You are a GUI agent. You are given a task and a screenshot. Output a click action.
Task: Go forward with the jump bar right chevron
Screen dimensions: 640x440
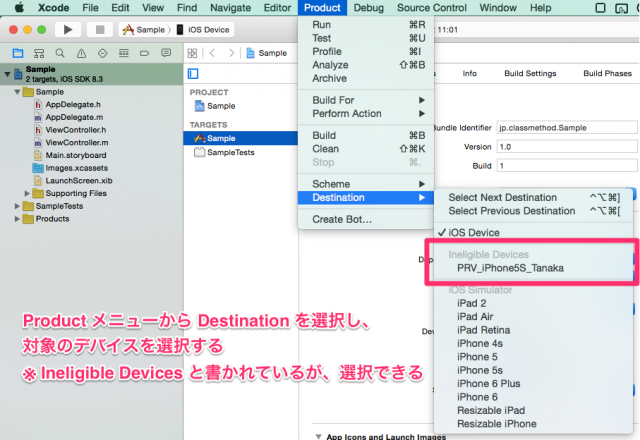(231, 53)
